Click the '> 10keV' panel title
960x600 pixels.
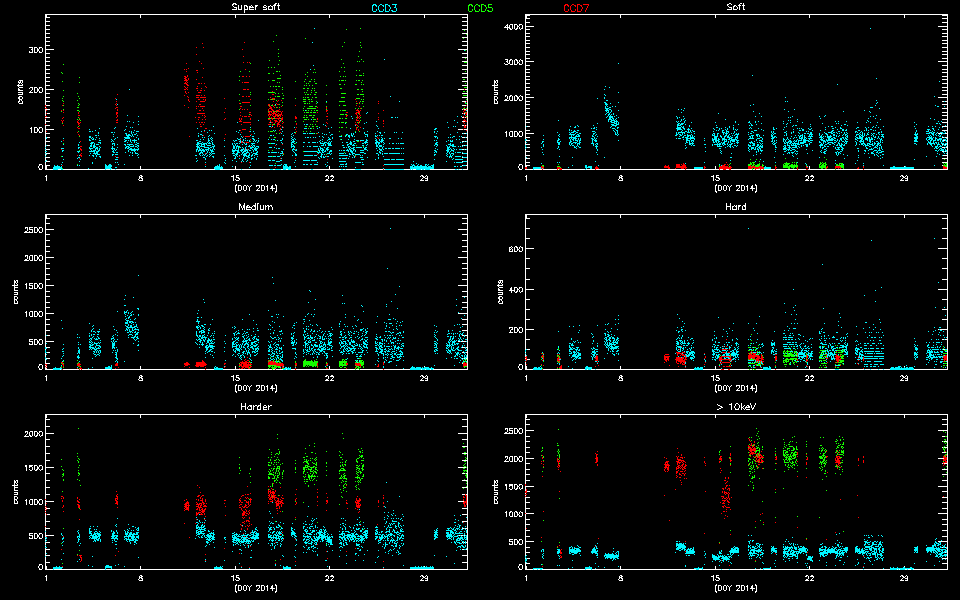[x=736, y=407]
